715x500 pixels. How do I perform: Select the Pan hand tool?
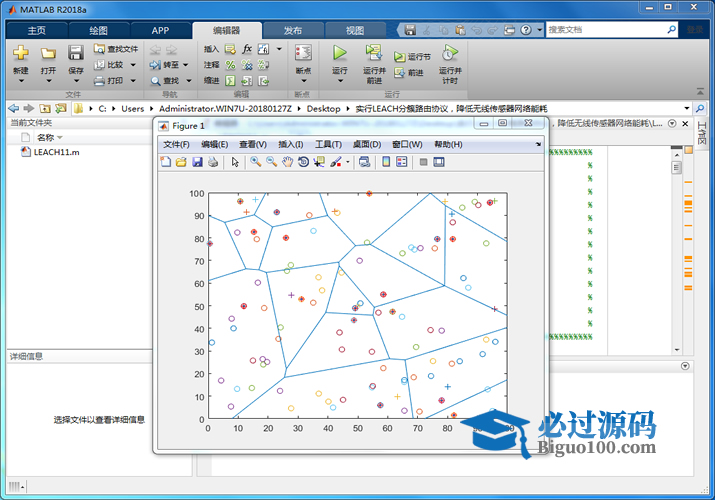tap(288, 162)
